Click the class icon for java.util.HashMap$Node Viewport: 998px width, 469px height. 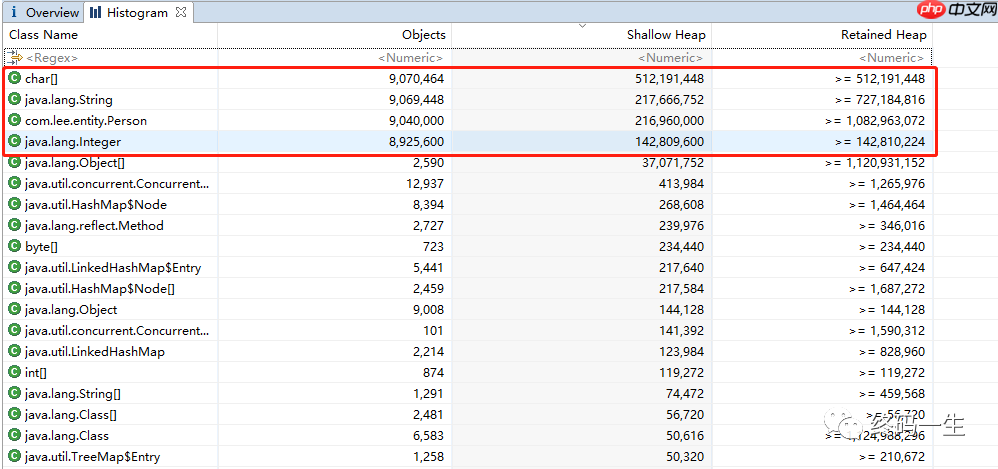point(14,204)
